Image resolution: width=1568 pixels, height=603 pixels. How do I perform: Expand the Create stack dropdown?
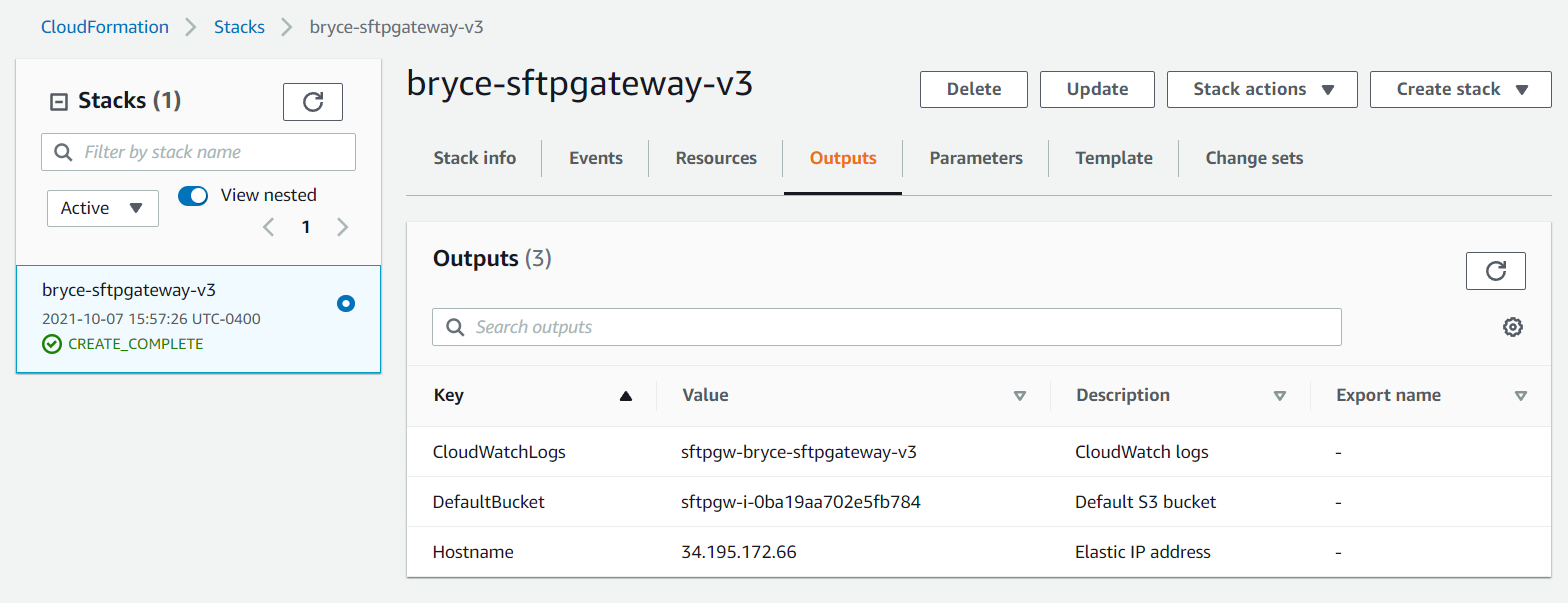point(1461,89)
